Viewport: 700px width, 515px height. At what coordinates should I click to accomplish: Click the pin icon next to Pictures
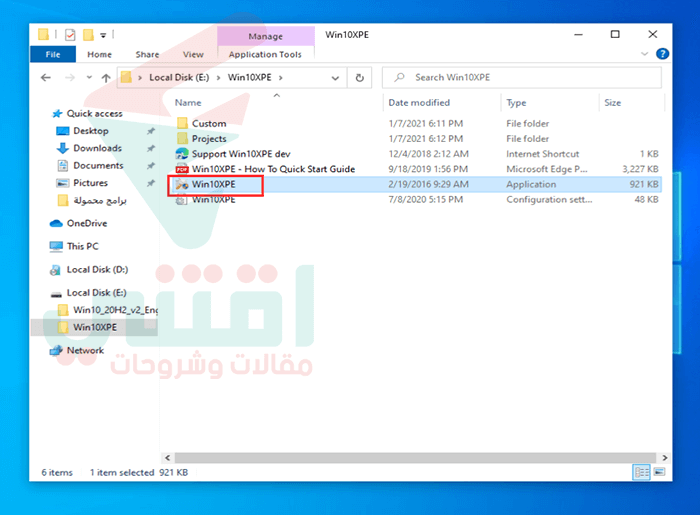[151, 183]
